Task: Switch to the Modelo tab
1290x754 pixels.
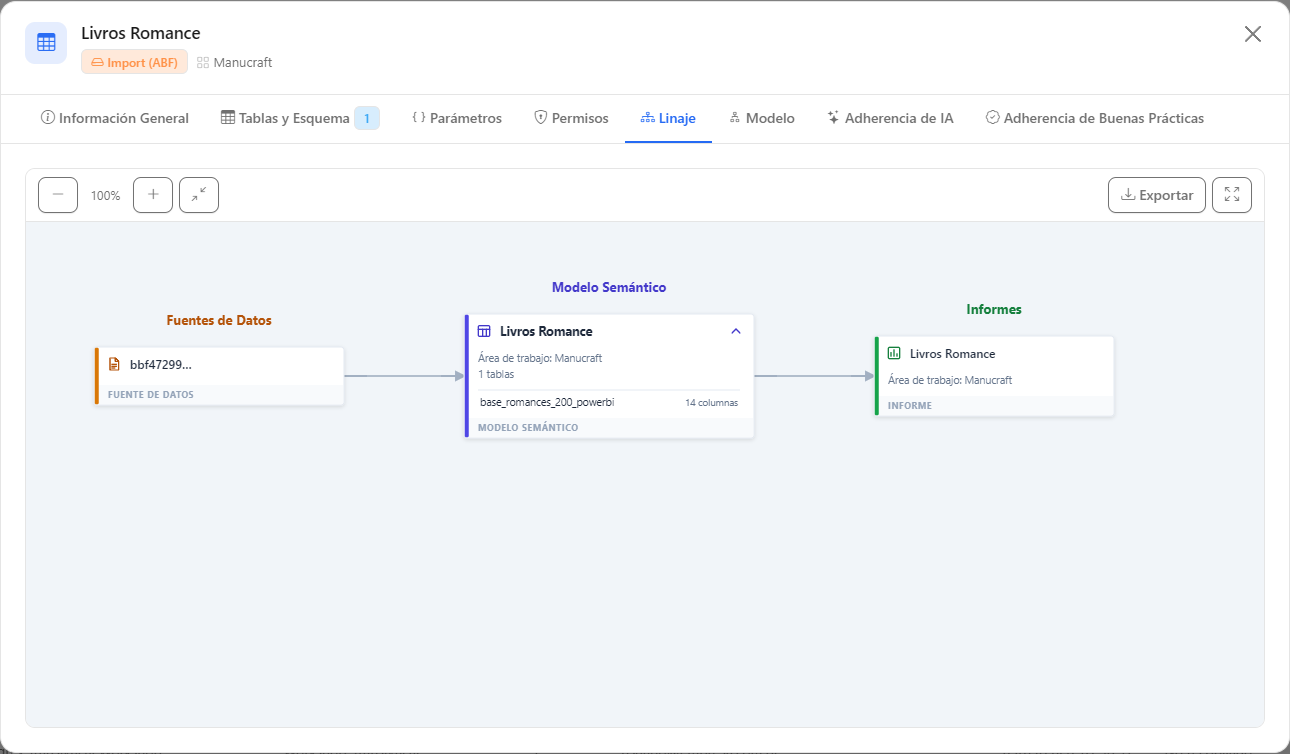Action: click(762, 118)
